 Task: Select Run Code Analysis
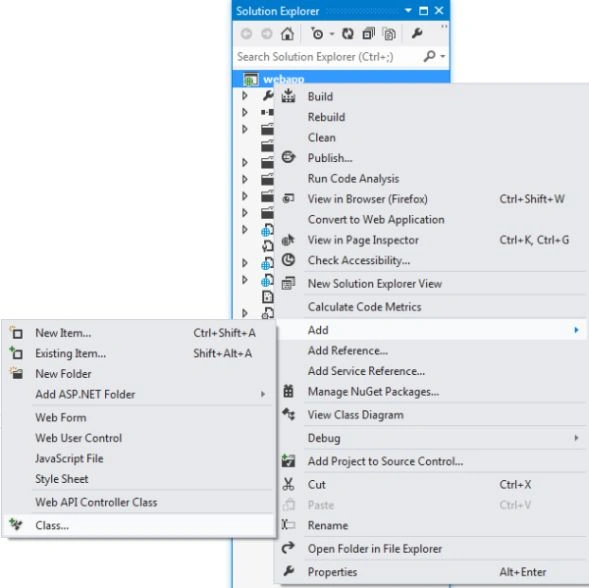[432, 178]
